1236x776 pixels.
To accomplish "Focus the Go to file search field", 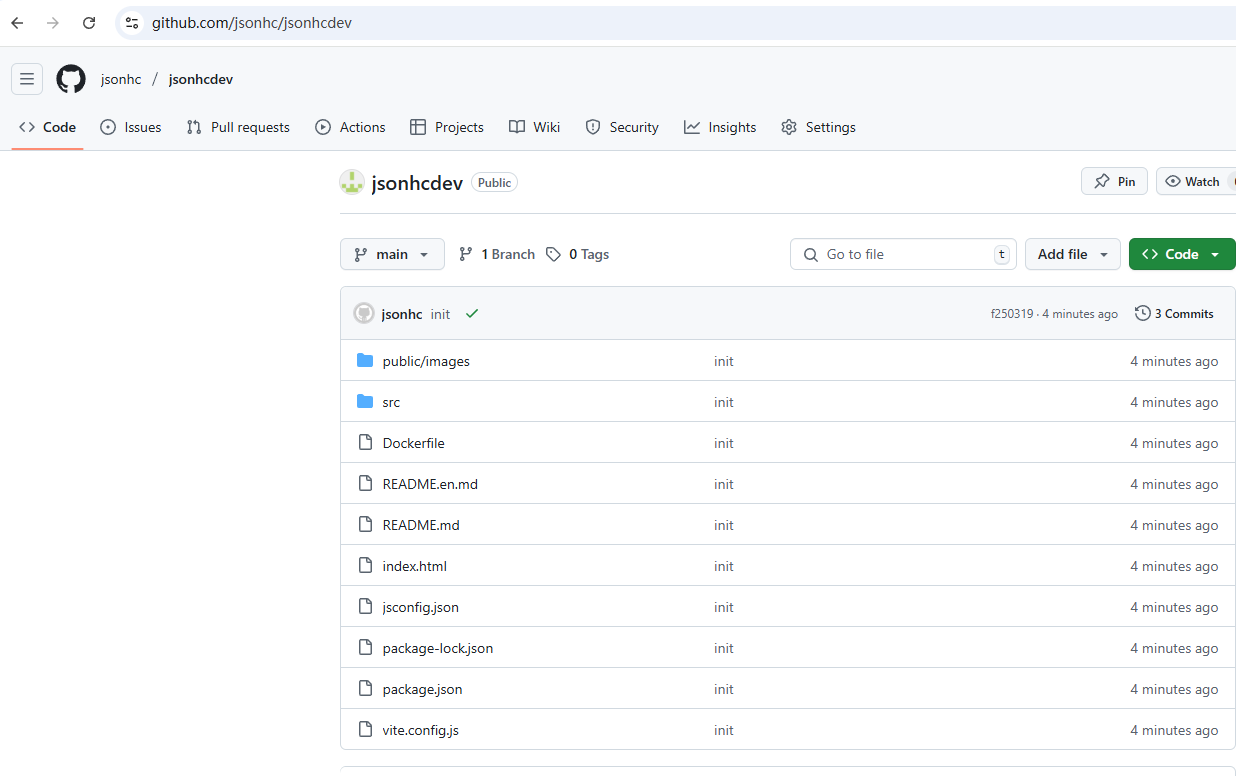I will click(x=903, y=254).
